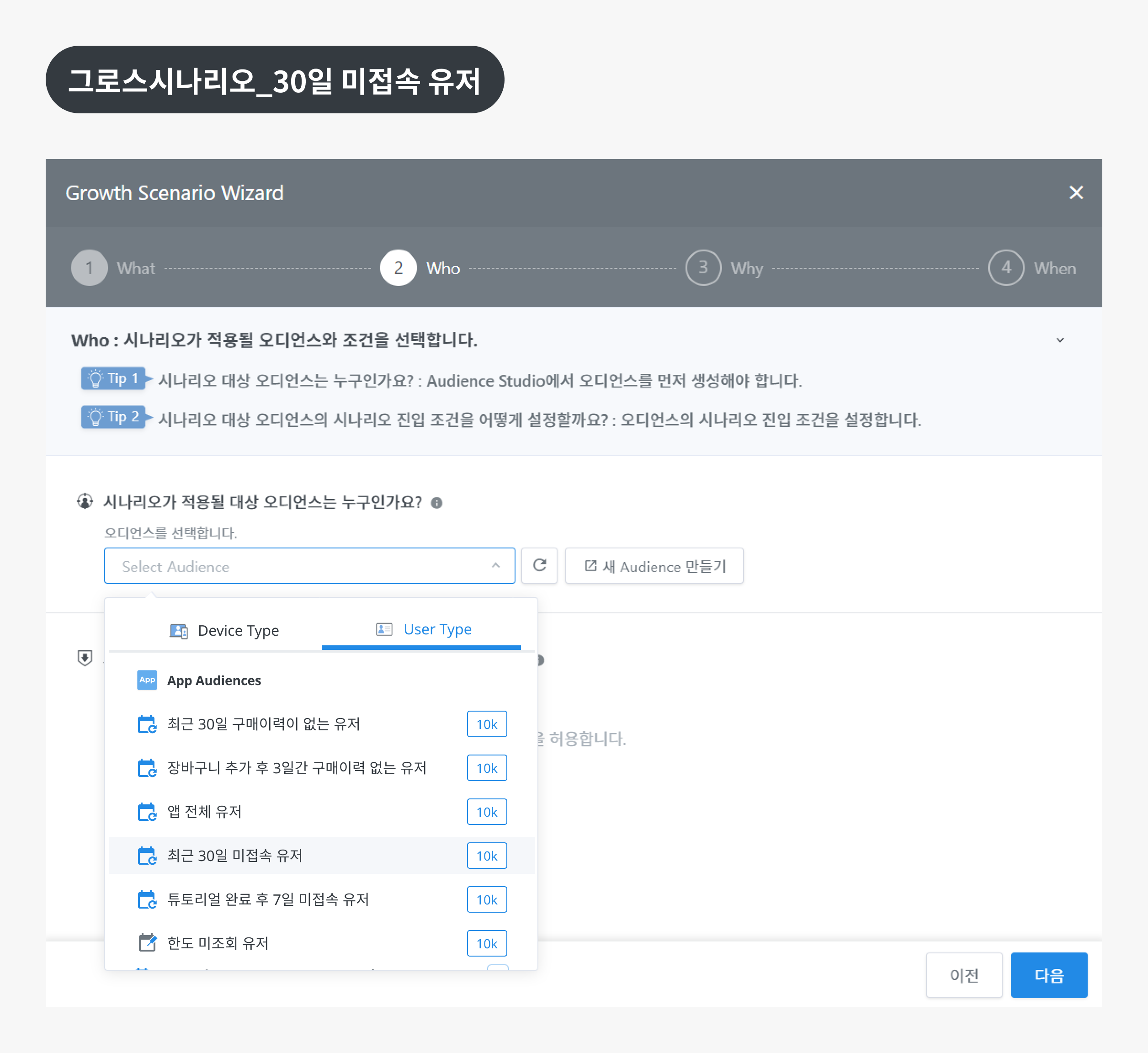This screenshot has width=1148, height=1053.
Task: Click the refresh icon next to Select Audience
Action: click(539, 566)
